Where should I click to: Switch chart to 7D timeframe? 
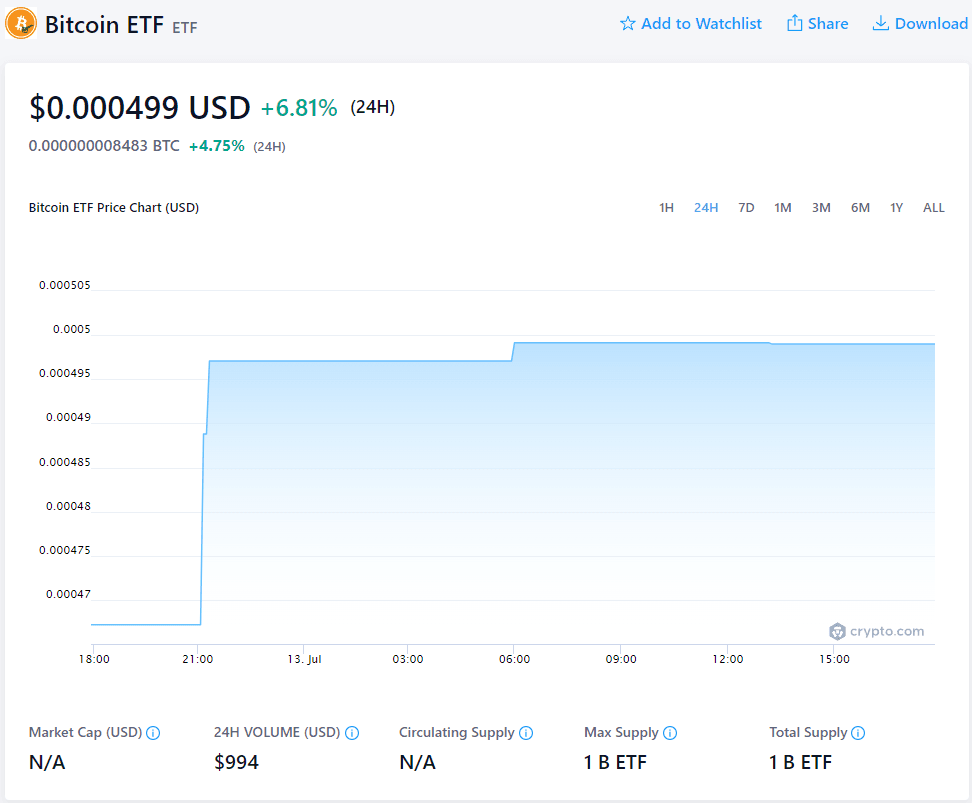pyautogui.click(x=746, y=208)
